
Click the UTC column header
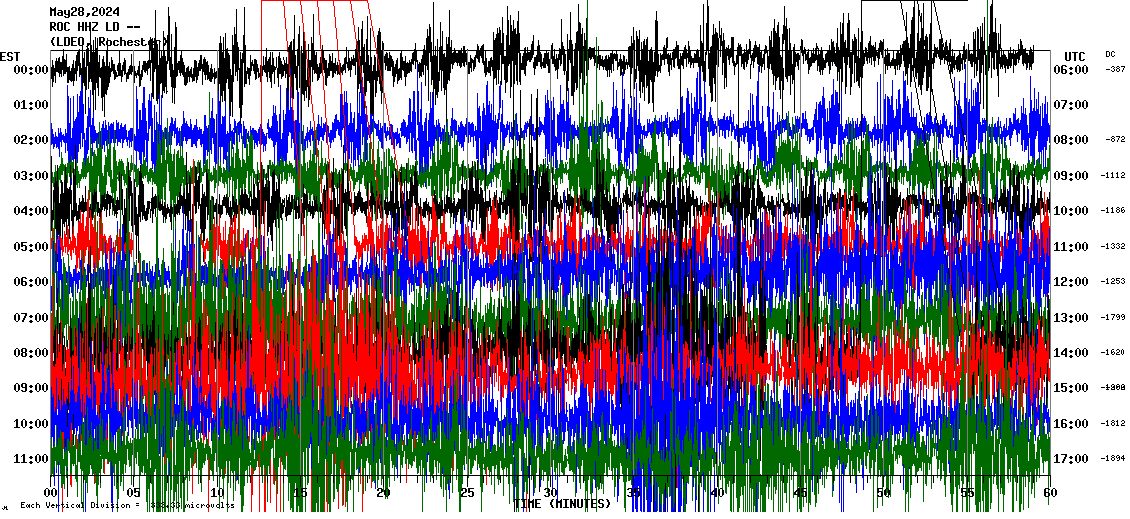[1074, 56]
